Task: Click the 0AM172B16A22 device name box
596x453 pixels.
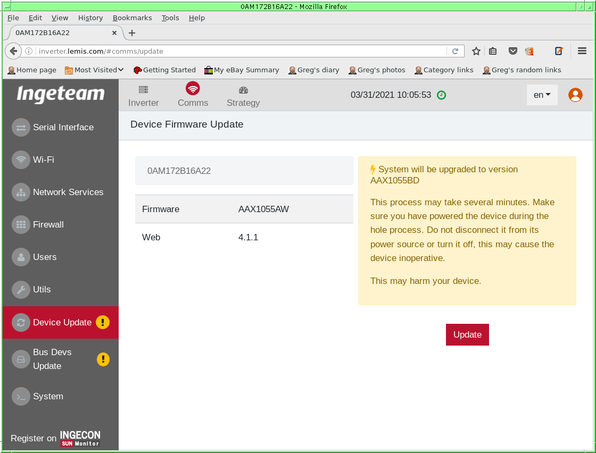Action: [x=244, y=171]
